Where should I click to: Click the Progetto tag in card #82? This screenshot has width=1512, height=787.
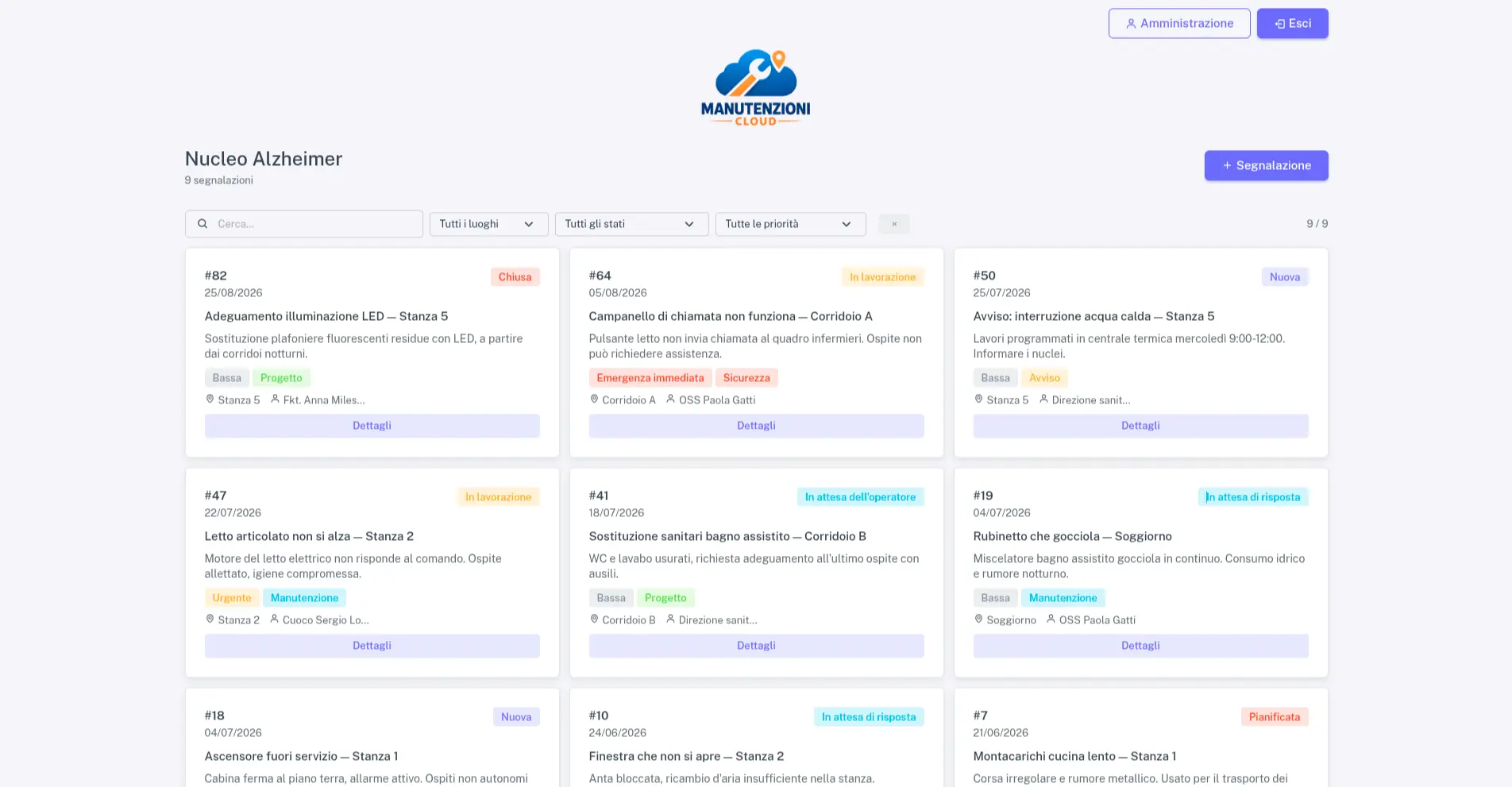[x=281, y=378]
